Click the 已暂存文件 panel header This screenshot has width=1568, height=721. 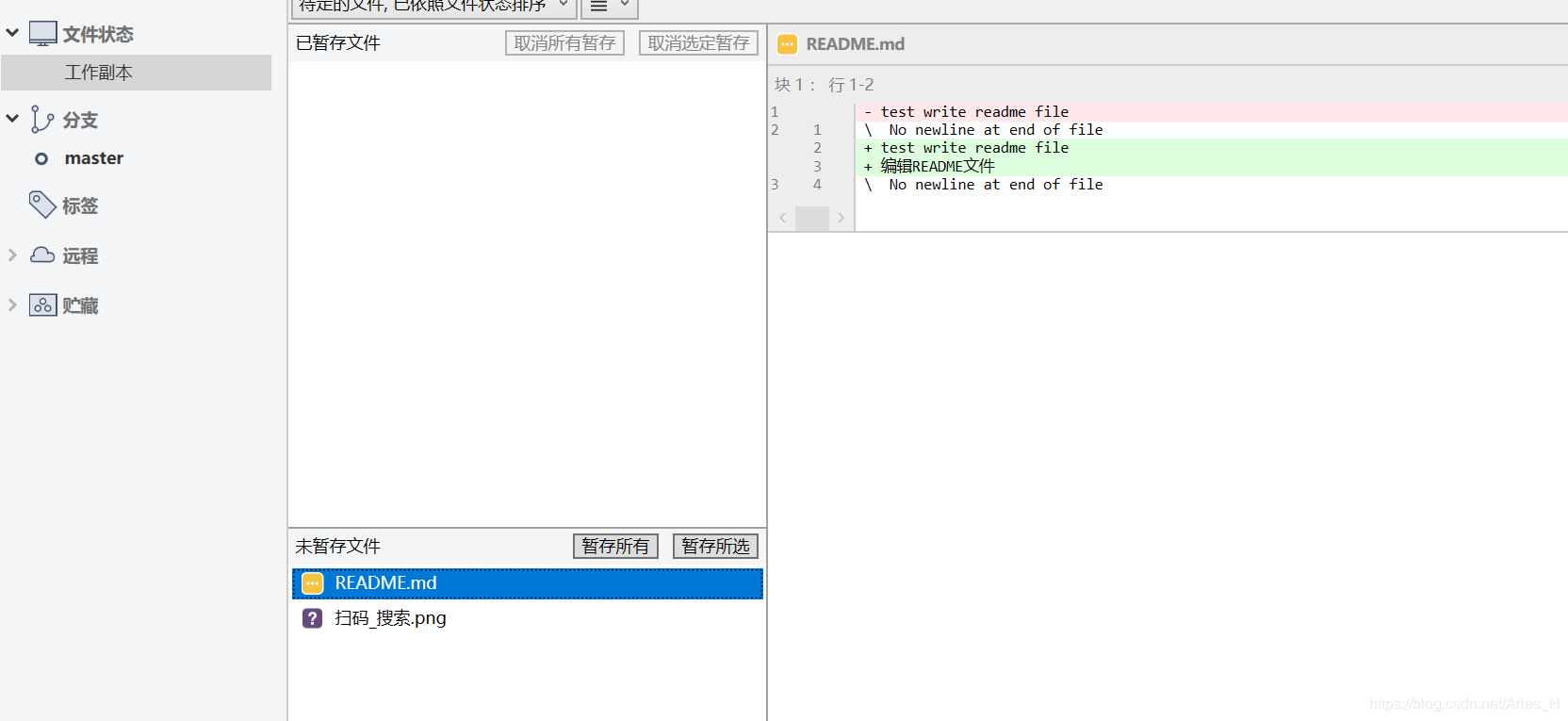point(338,43)
